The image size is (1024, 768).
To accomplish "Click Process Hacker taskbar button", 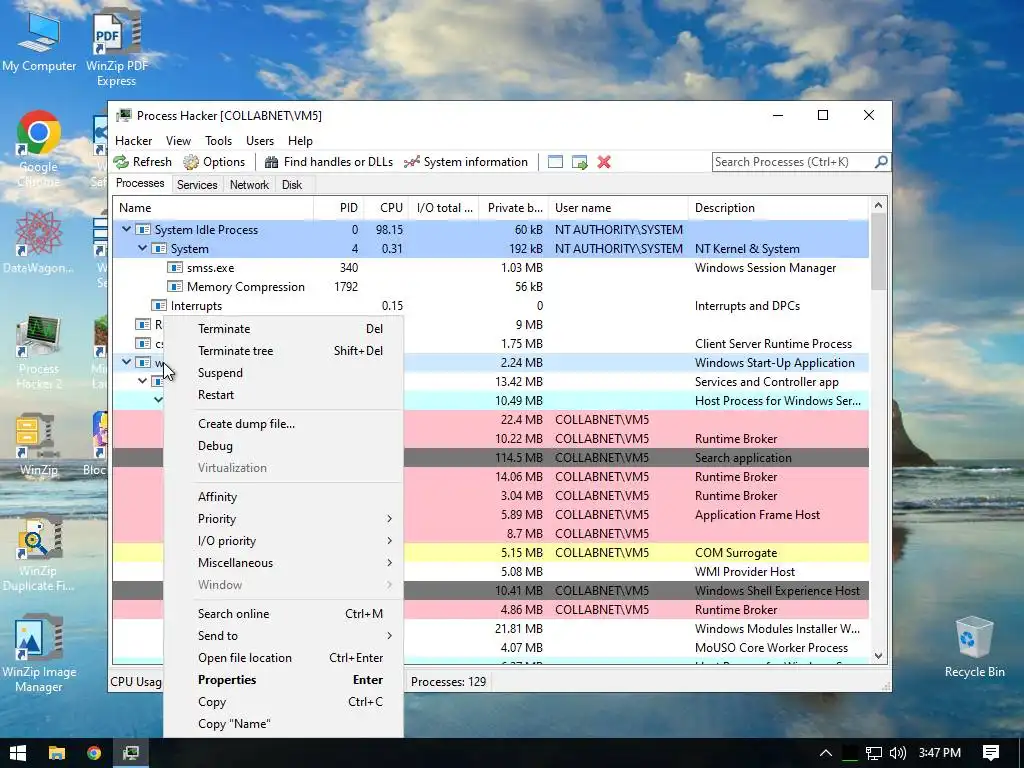I will pyautogui.click(x=131, y=753).
